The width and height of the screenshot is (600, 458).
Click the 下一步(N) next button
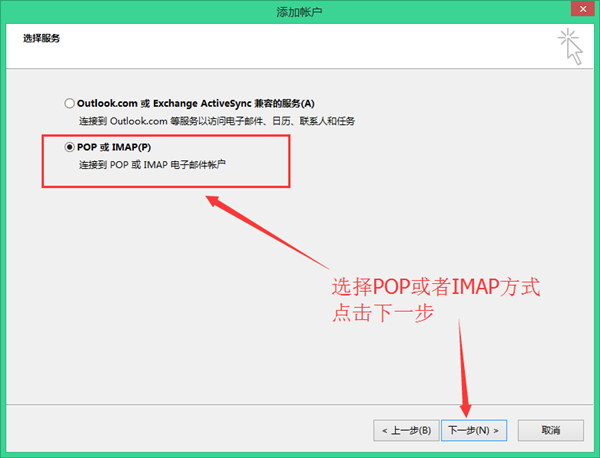tap(474, 430)
